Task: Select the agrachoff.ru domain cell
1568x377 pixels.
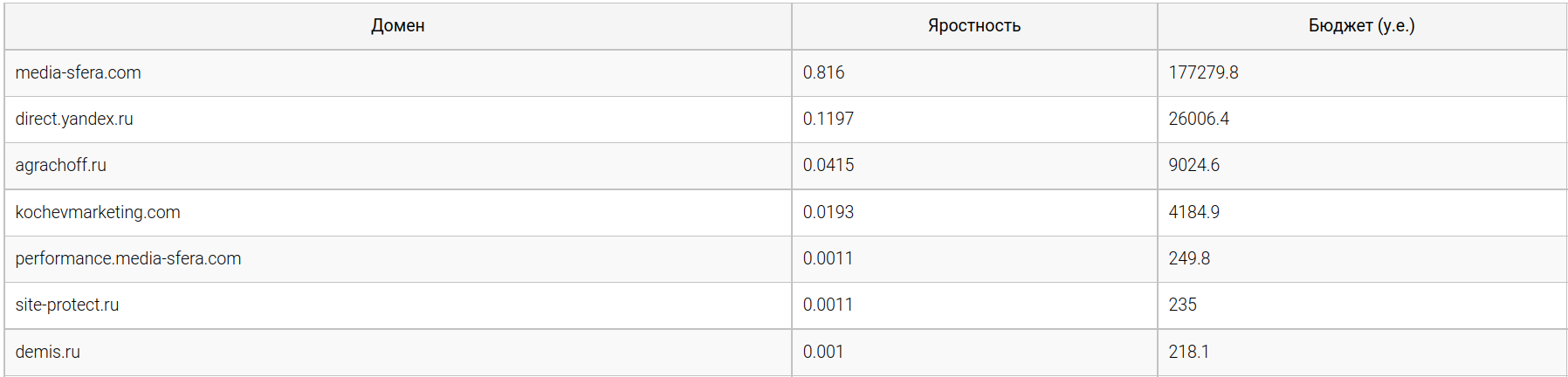Action: click(x=61, y=165)
